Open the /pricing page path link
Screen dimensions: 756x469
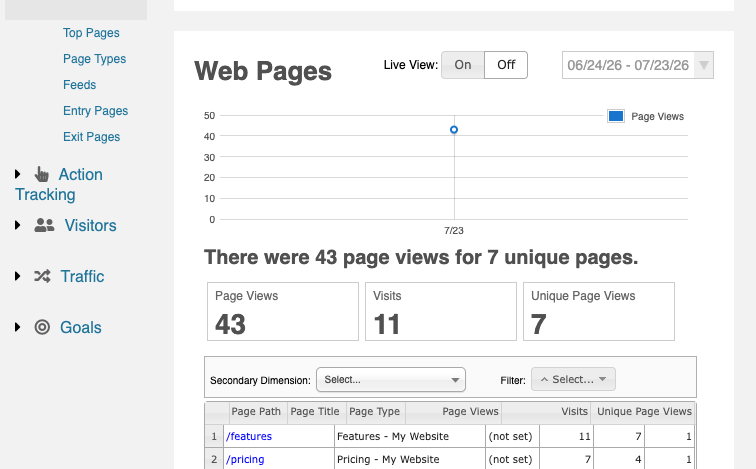coord(245,459)
